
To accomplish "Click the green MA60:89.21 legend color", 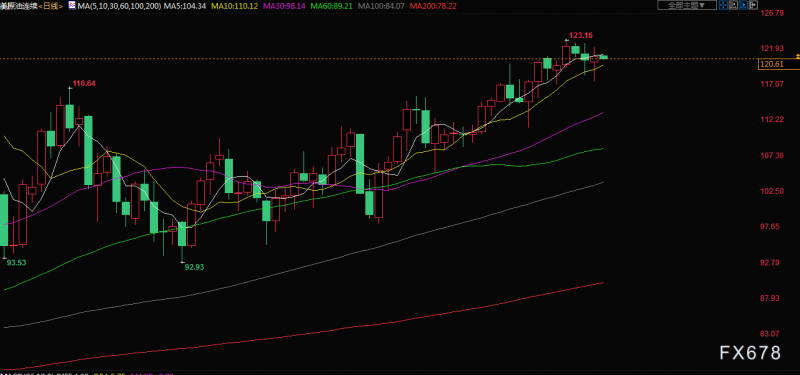I will click(332, 6).
